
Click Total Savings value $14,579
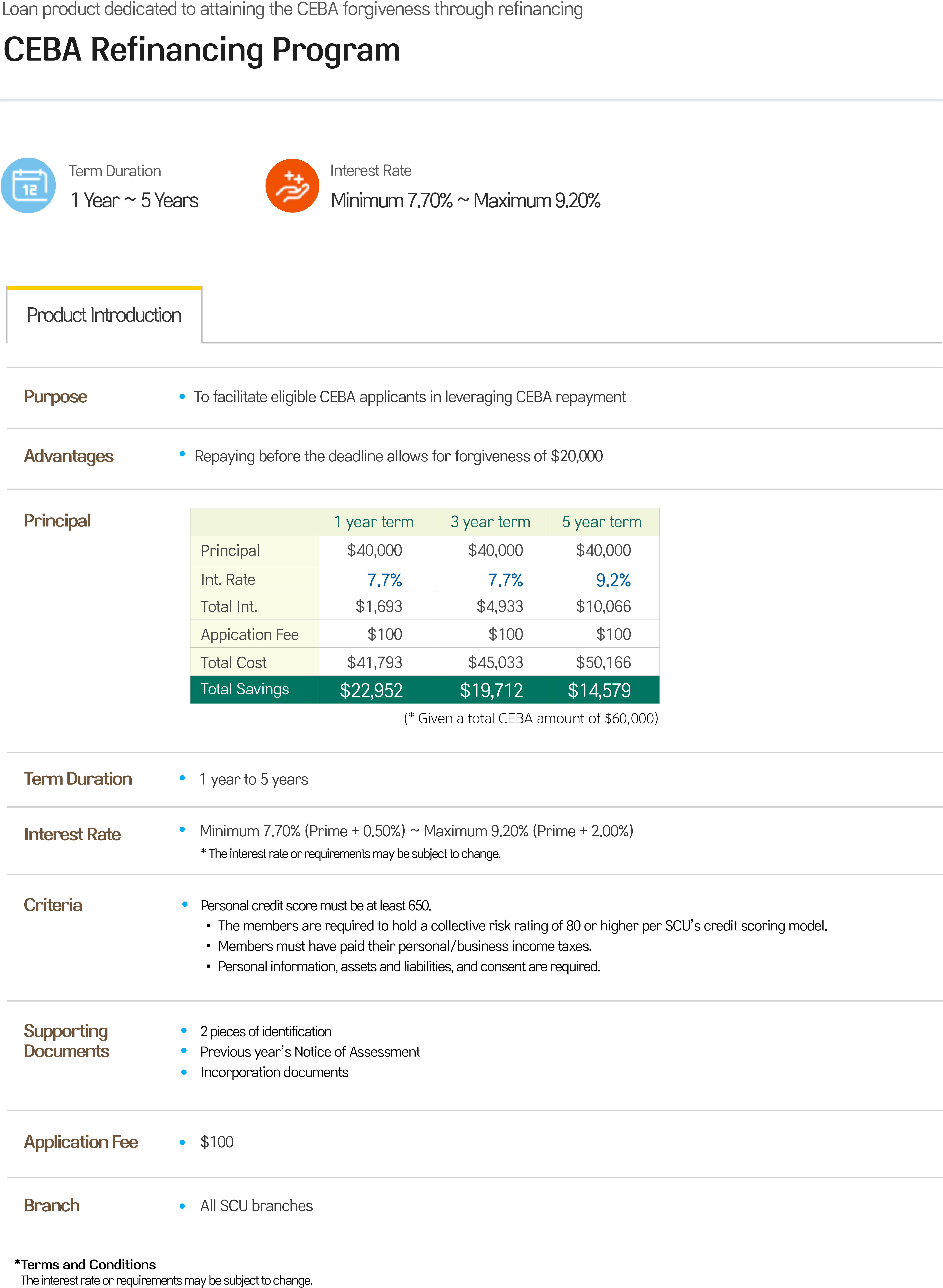point(599,691)
